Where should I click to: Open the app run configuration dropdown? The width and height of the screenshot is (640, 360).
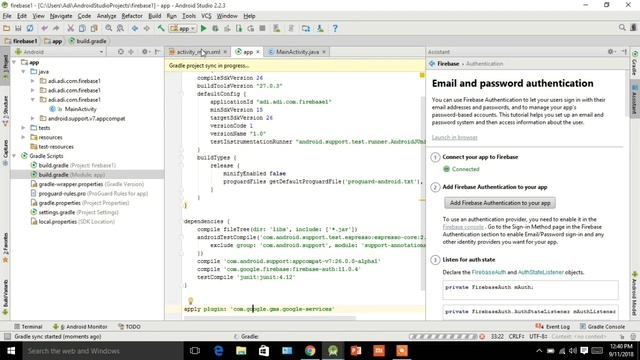coord(183,28)
